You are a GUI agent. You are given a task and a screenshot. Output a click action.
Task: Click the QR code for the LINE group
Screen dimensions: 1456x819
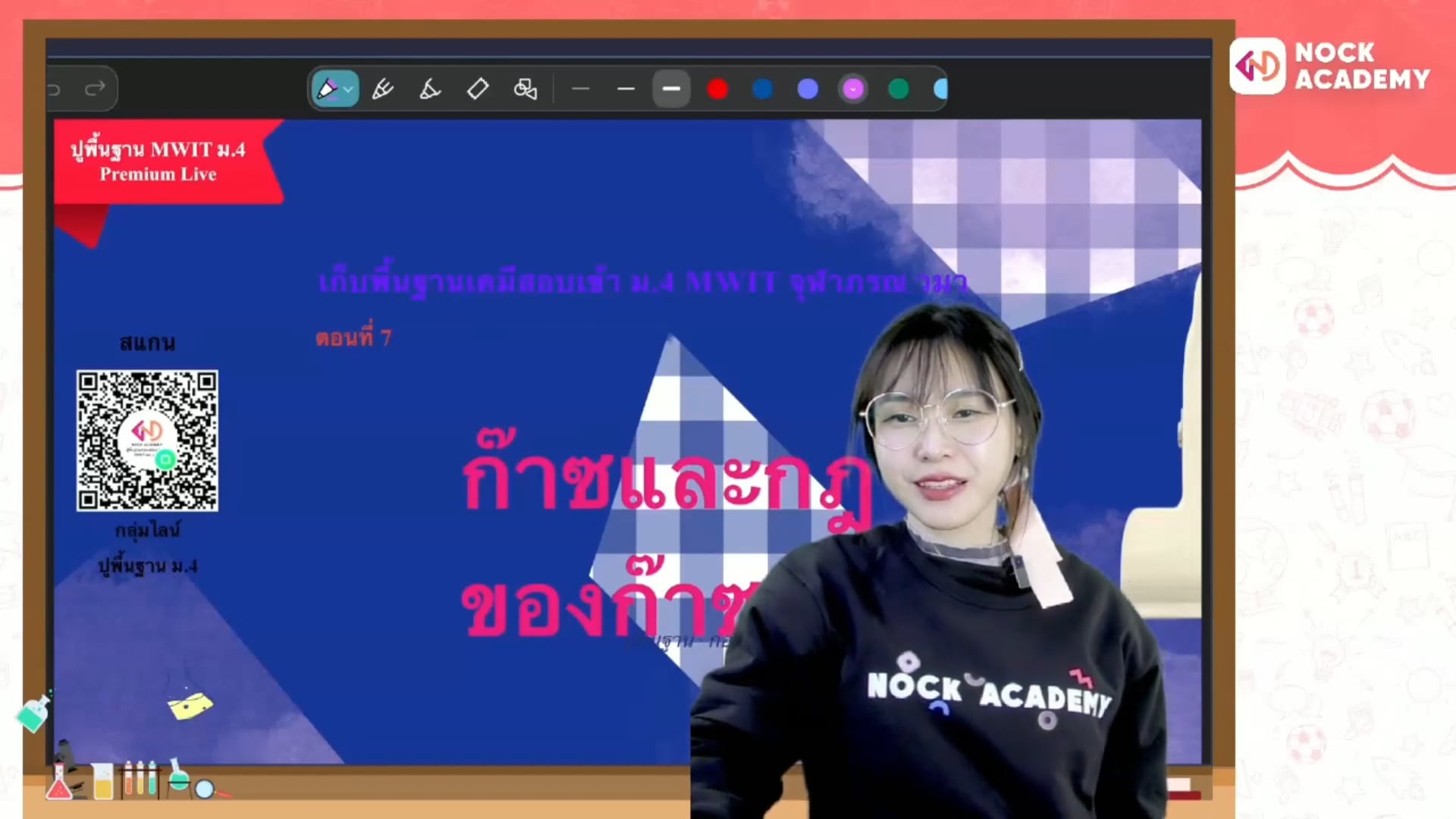pos(147,441)
